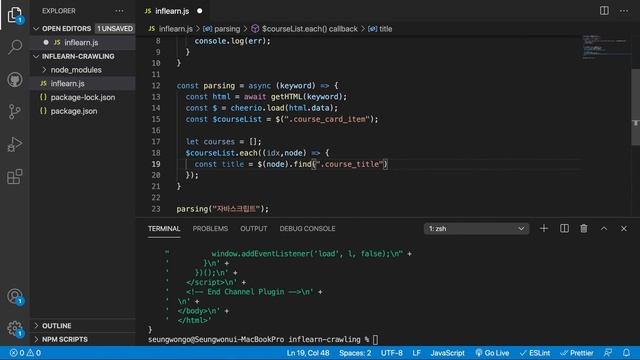This screenshot has width=640, height=360.
Task: Open editor more actions ellipsis
Action: 624,11
